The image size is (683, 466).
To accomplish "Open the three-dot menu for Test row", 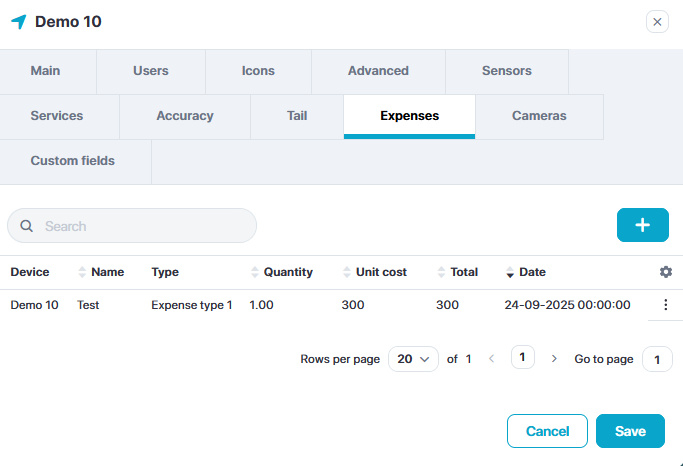I will coord(666,305).
